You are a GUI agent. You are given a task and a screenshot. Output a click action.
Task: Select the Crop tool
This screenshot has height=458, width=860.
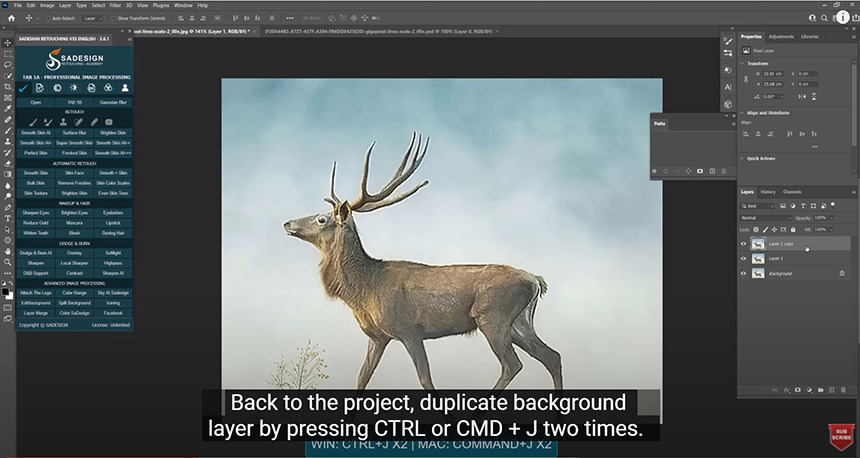point(8,86)
